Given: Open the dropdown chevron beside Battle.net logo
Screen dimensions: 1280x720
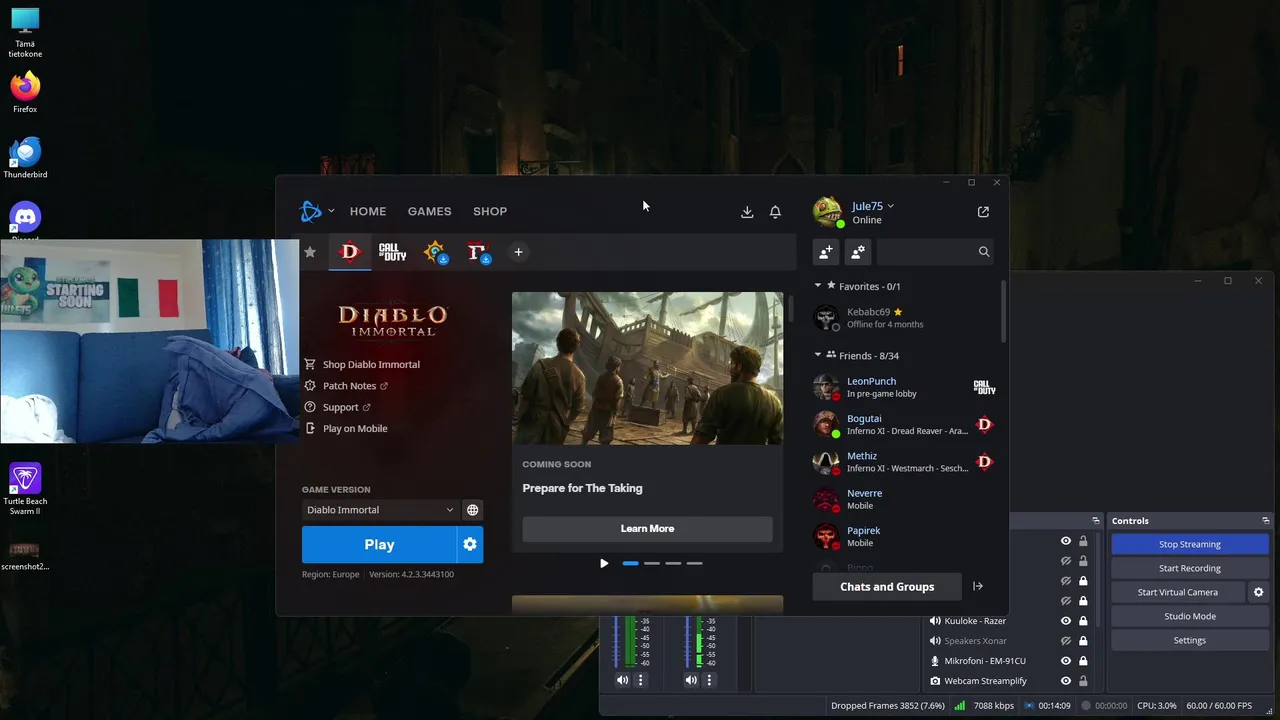Looking at the screenshot, I should [331, 211].
